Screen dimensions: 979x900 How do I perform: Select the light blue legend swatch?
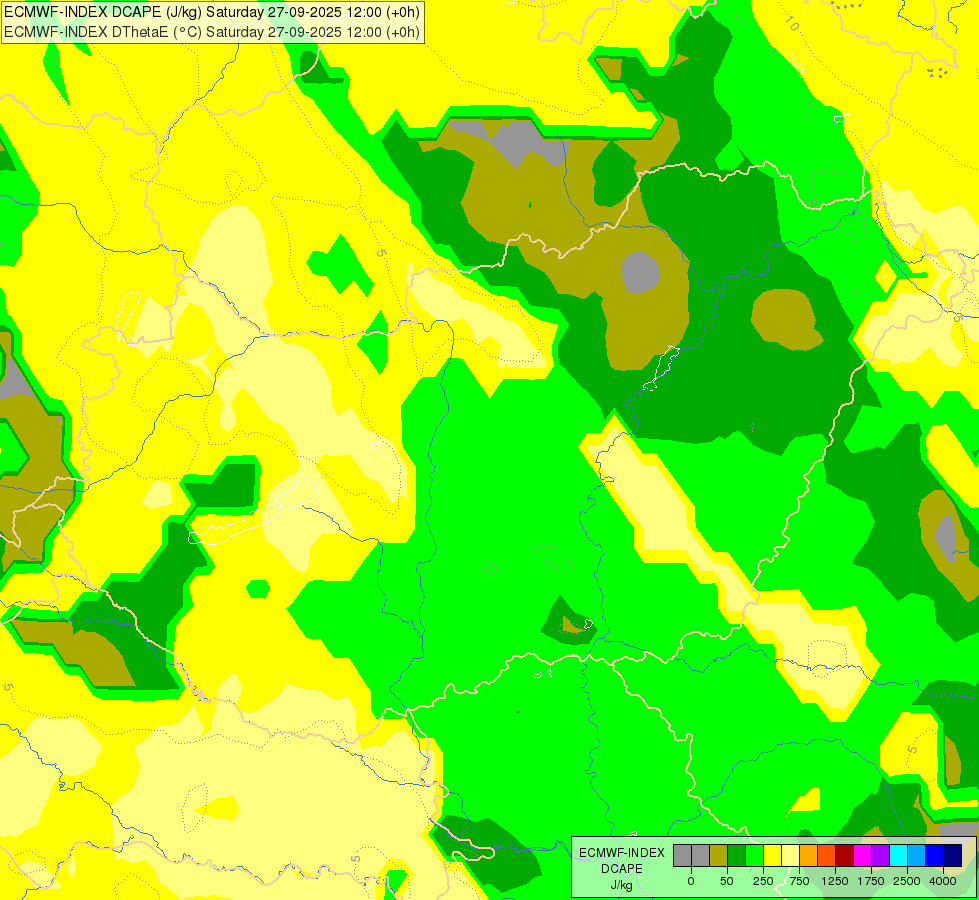917,856
